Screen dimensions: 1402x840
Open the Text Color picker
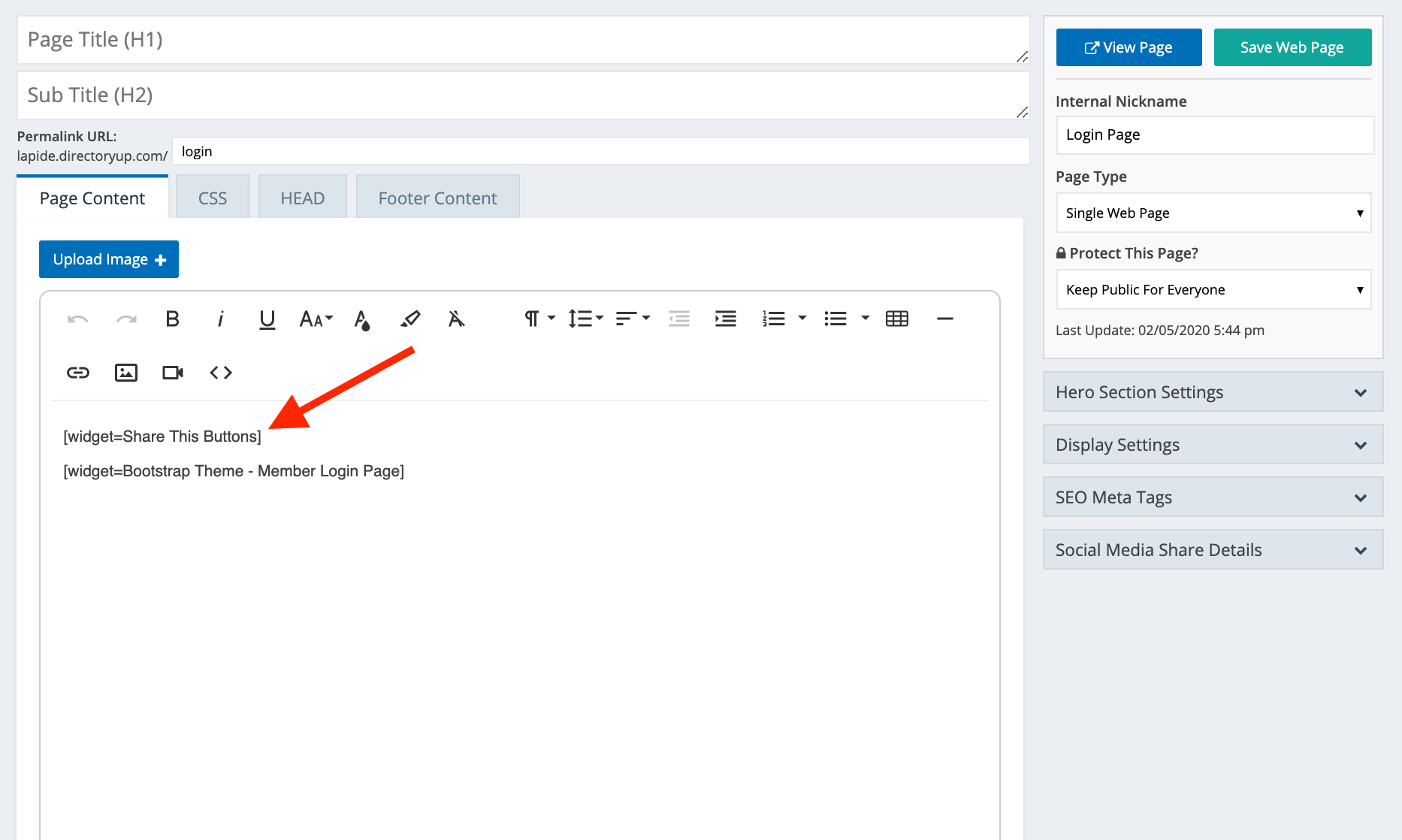click(x=363, y=319)
